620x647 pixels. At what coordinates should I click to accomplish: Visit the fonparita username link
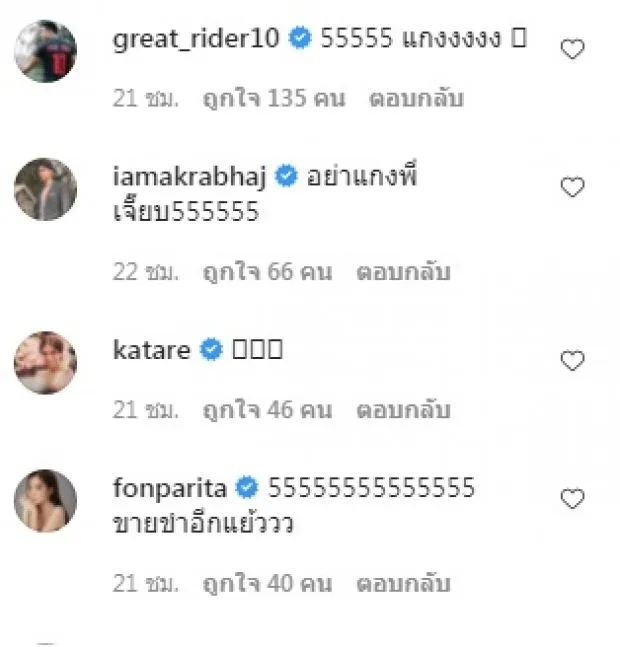pos(171,488)
